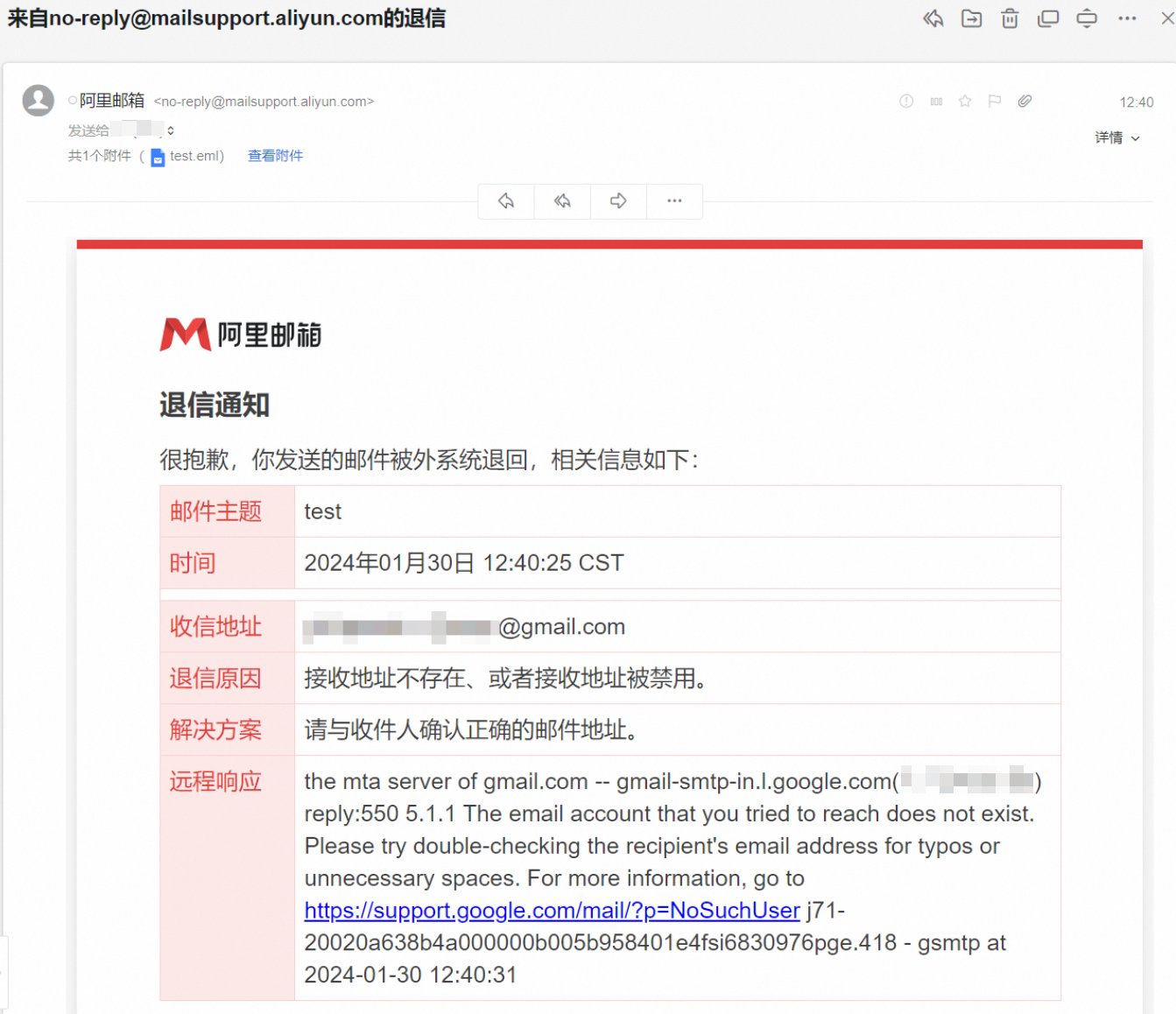This screenshot has height=1014, width=1176.
Task: Delete this email with trash icon
Action: [x=1010, y=18]
